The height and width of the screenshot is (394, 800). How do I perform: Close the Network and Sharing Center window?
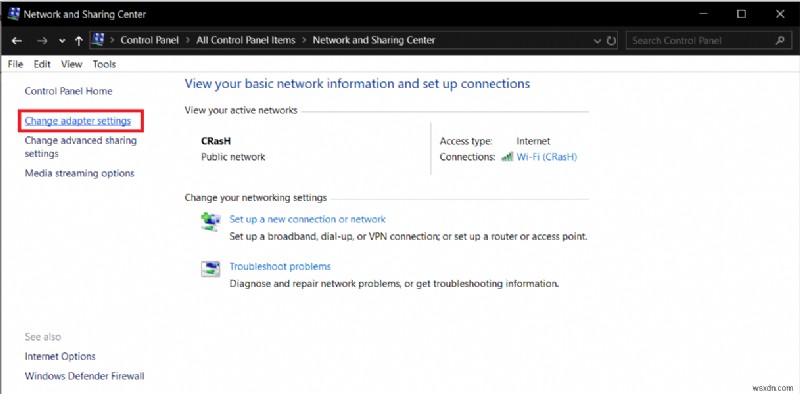(x=780, y=14)
